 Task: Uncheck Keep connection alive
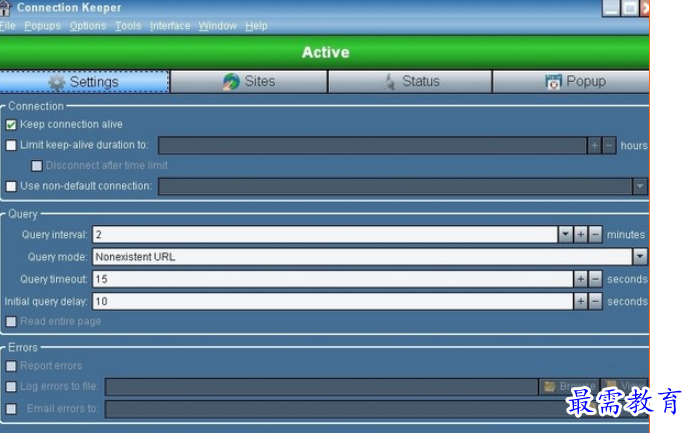(11, 125)
